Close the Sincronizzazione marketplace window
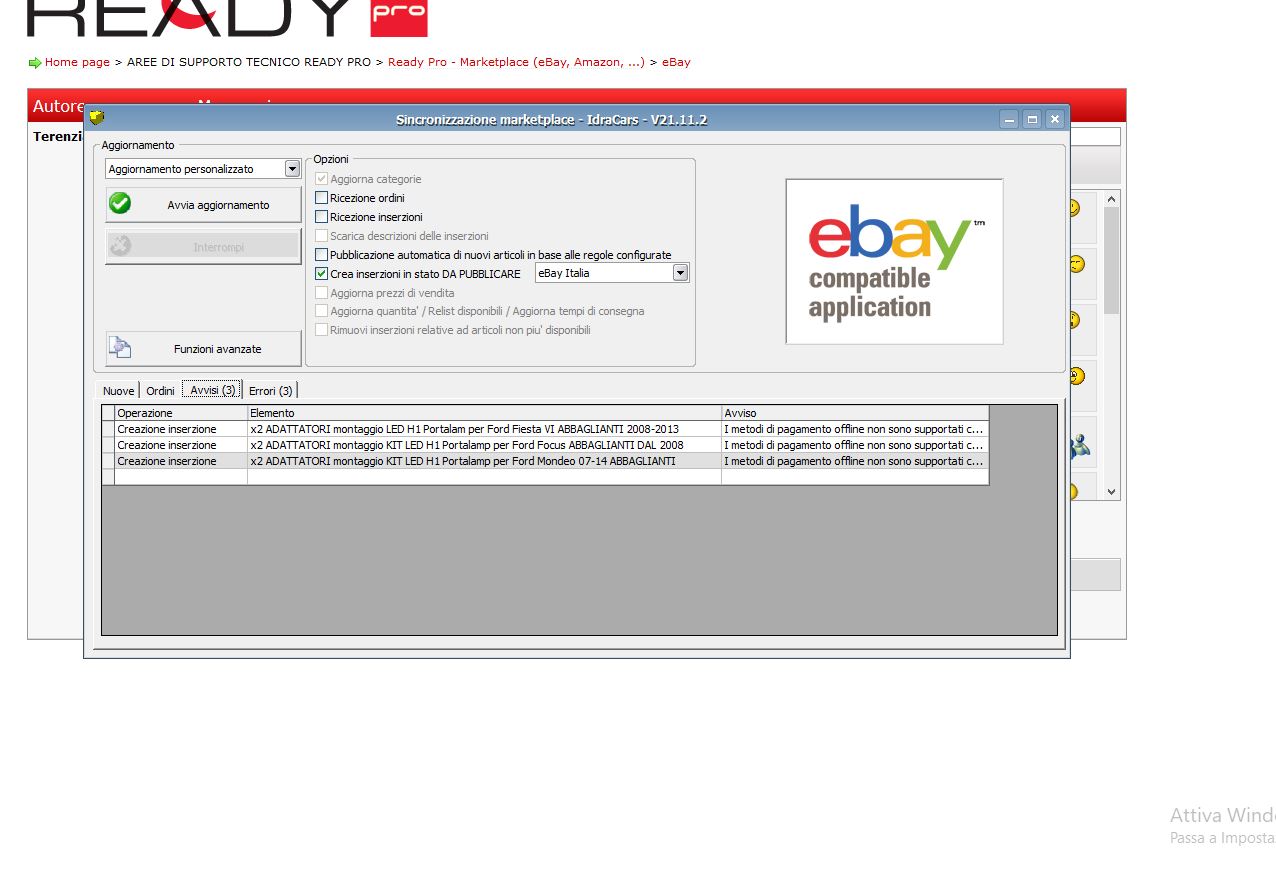1276x873 pixels. 1055,119
